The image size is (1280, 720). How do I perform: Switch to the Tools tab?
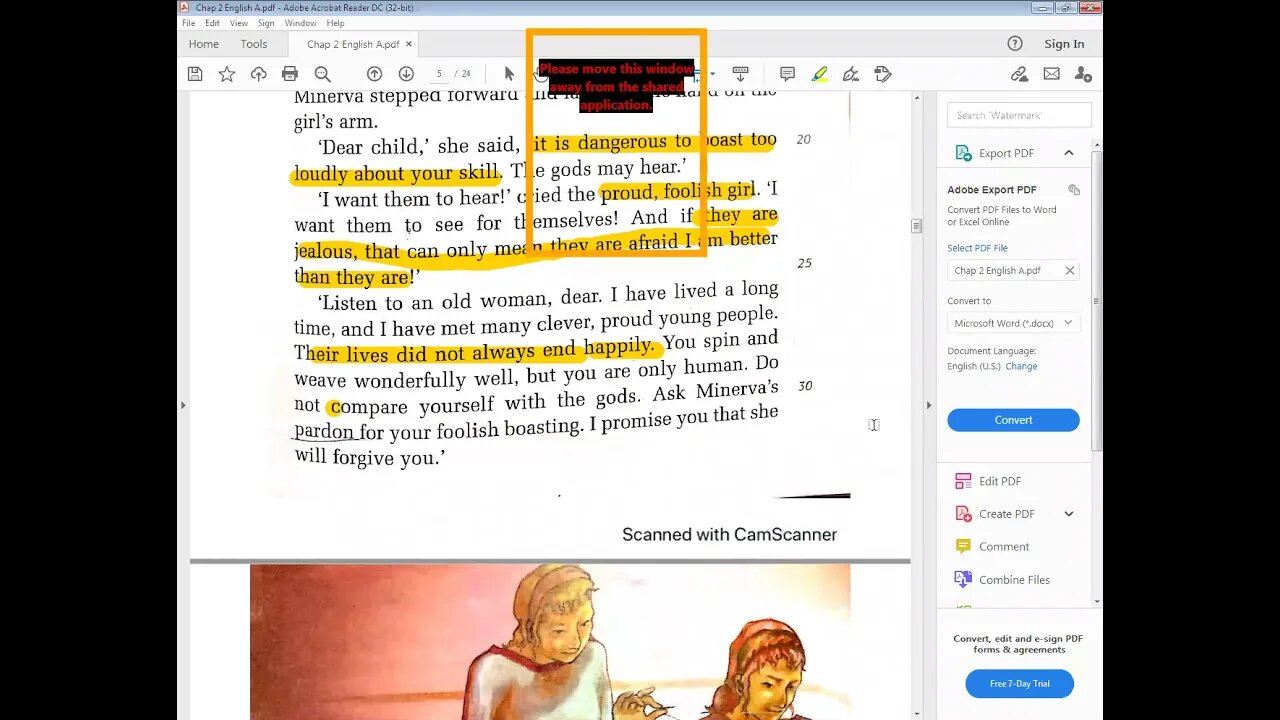tap(254, 44)
